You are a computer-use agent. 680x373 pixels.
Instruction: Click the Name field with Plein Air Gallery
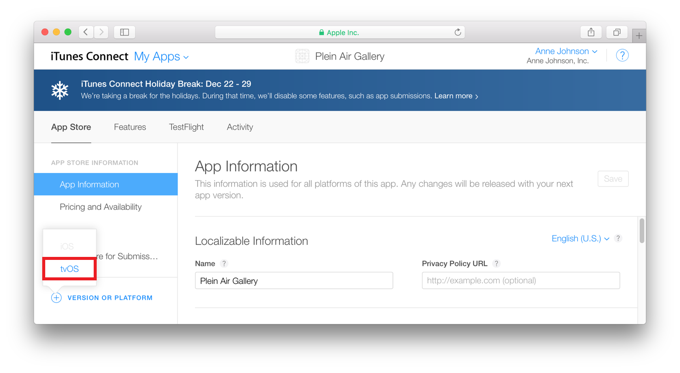294,281
